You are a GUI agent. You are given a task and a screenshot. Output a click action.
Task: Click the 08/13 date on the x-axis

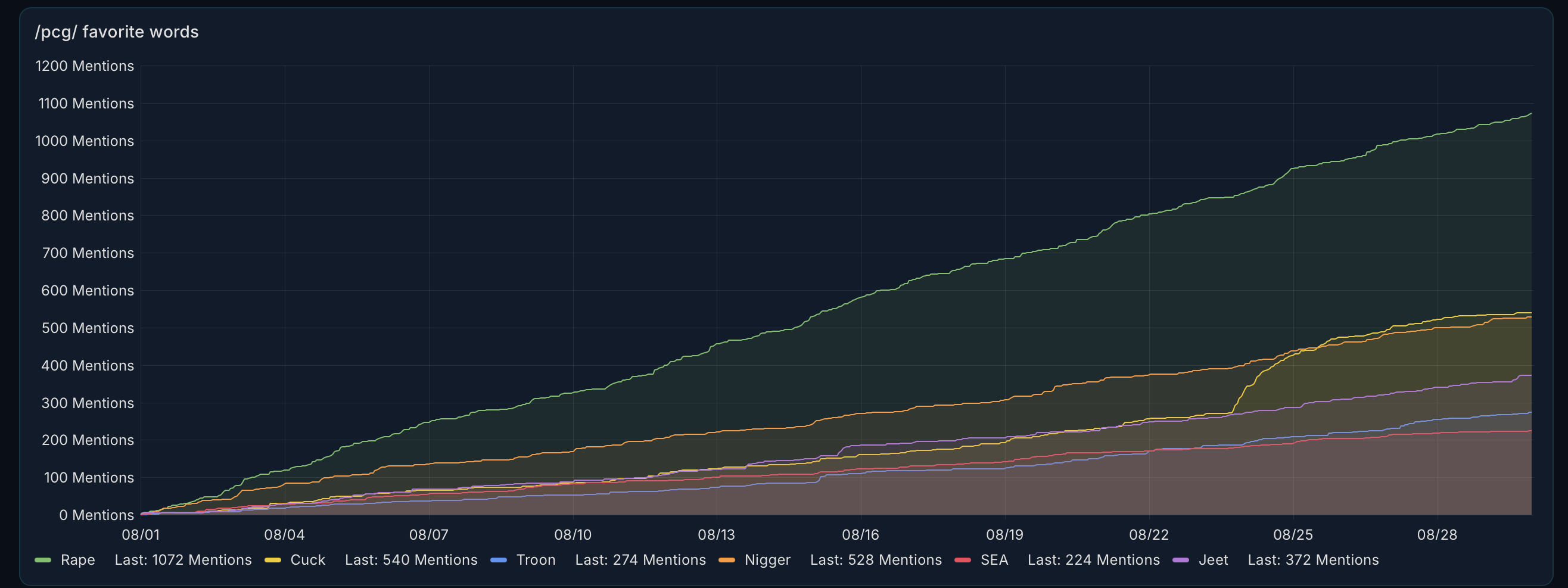[x=717, y=534]
